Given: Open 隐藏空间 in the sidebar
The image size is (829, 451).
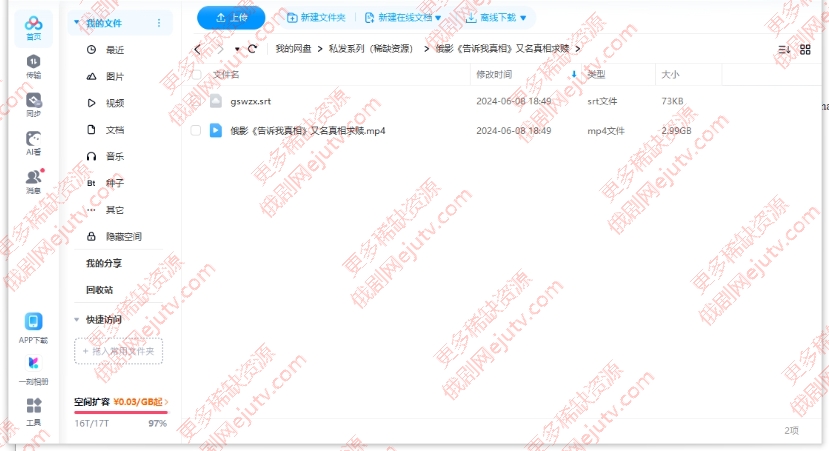Looking at the screenshot, I should (x=124, y=236).
